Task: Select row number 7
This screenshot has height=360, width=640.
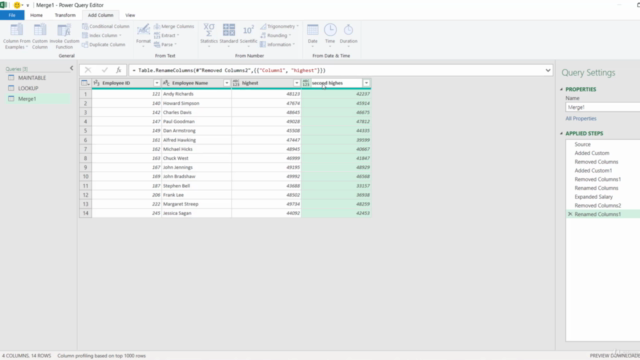Action: (x=85, y=149)
